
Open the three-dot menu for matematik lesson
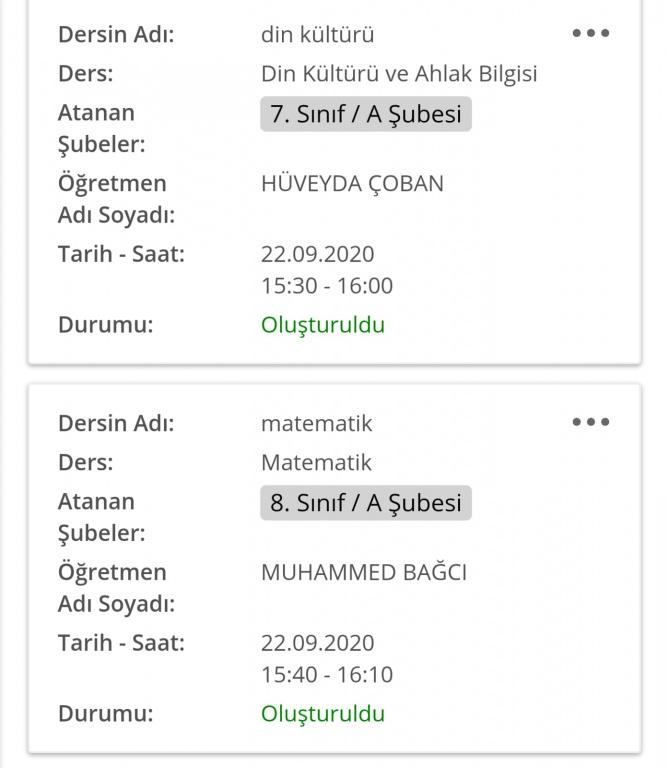(590, 422)
